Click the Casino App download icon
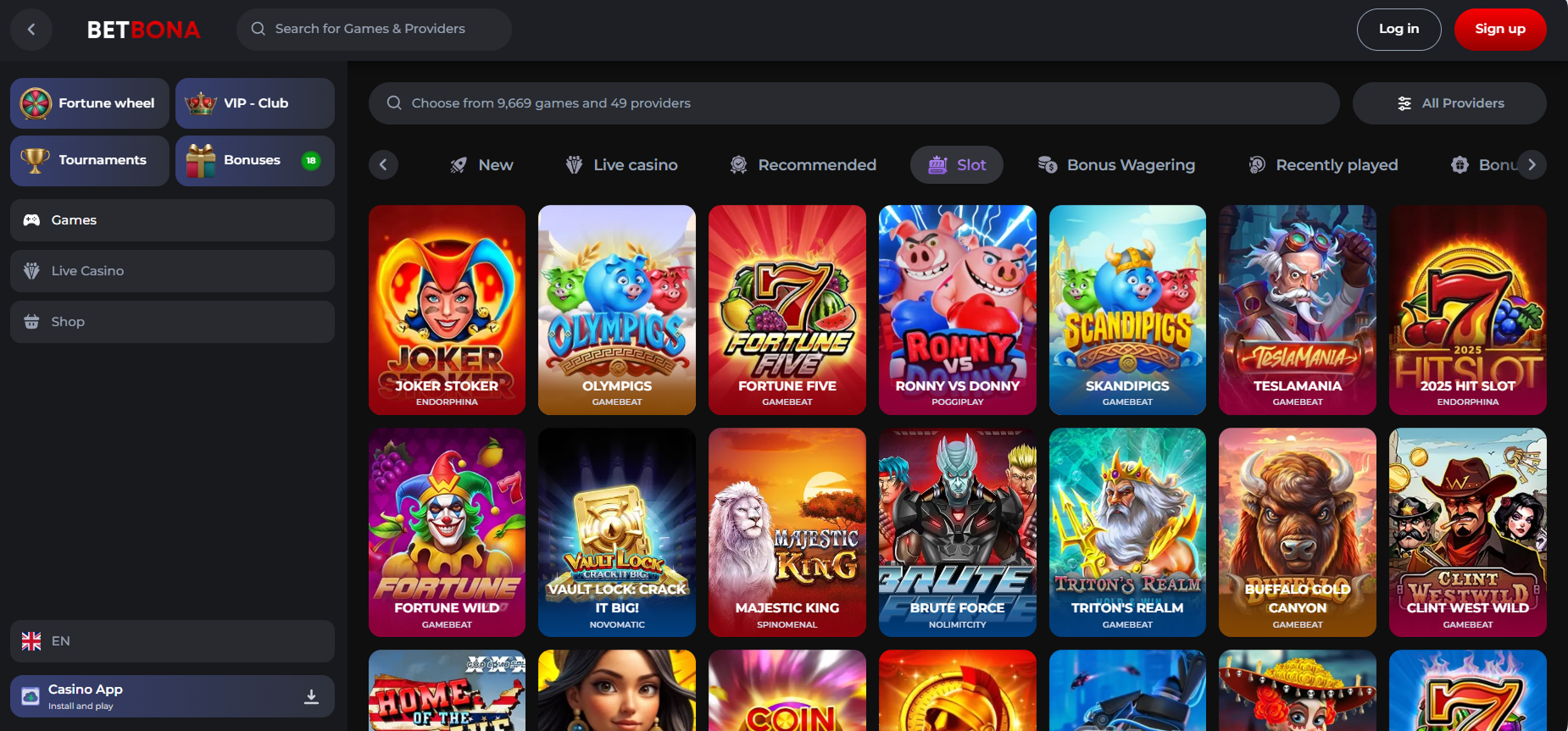1568x731 pixels. [x=311, y=696]
